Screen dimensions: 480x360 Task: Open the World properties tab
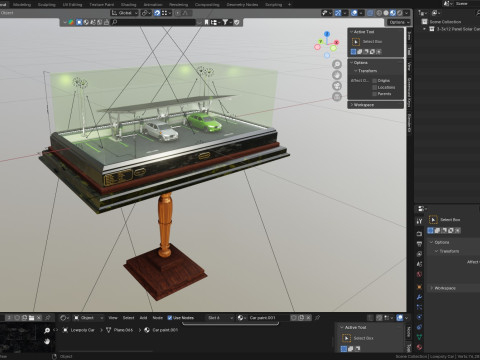(x=419, y=274)
